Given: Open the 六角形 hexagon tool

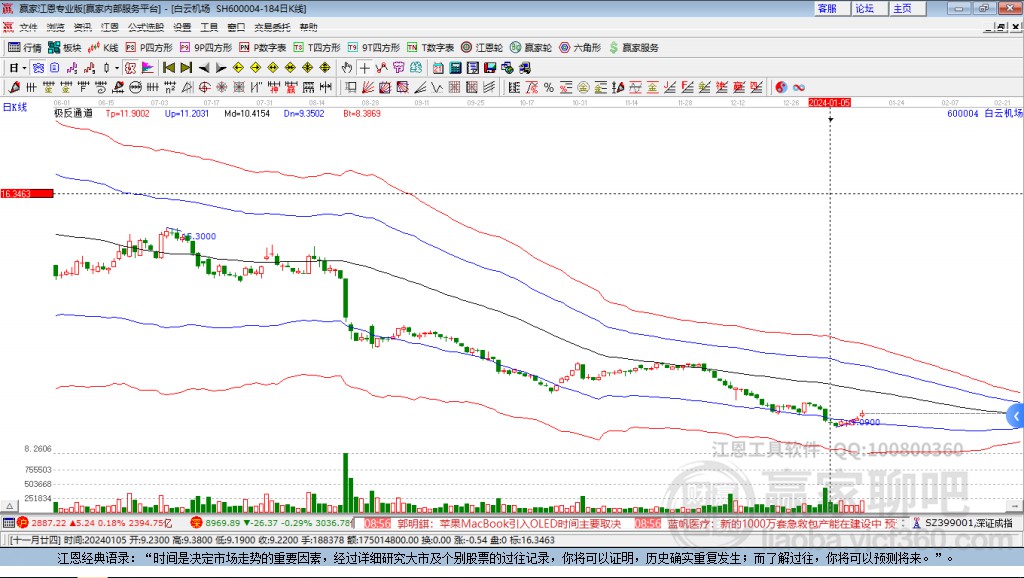Looking at the screenshot, I should tap(581, 47).
